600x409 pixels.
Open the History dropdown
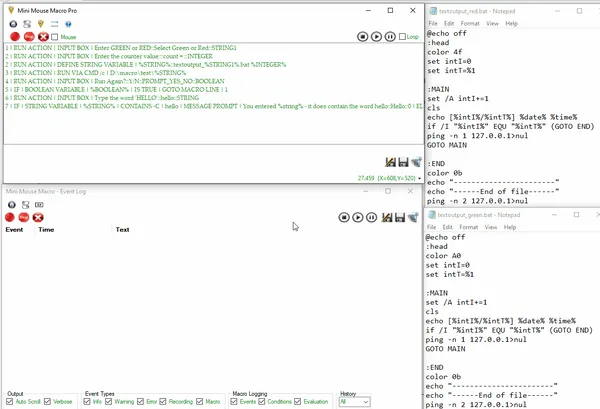click(x=355, y=401)
